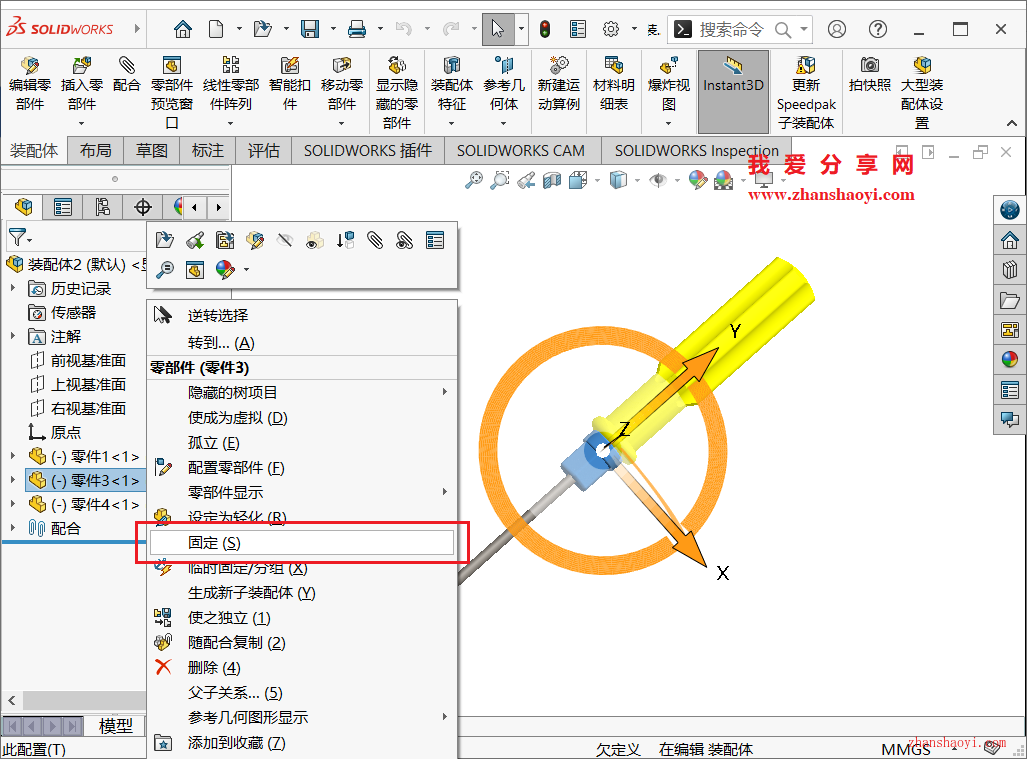Click Zoom to Fit in the view toolbar

(x=474, y=179)
